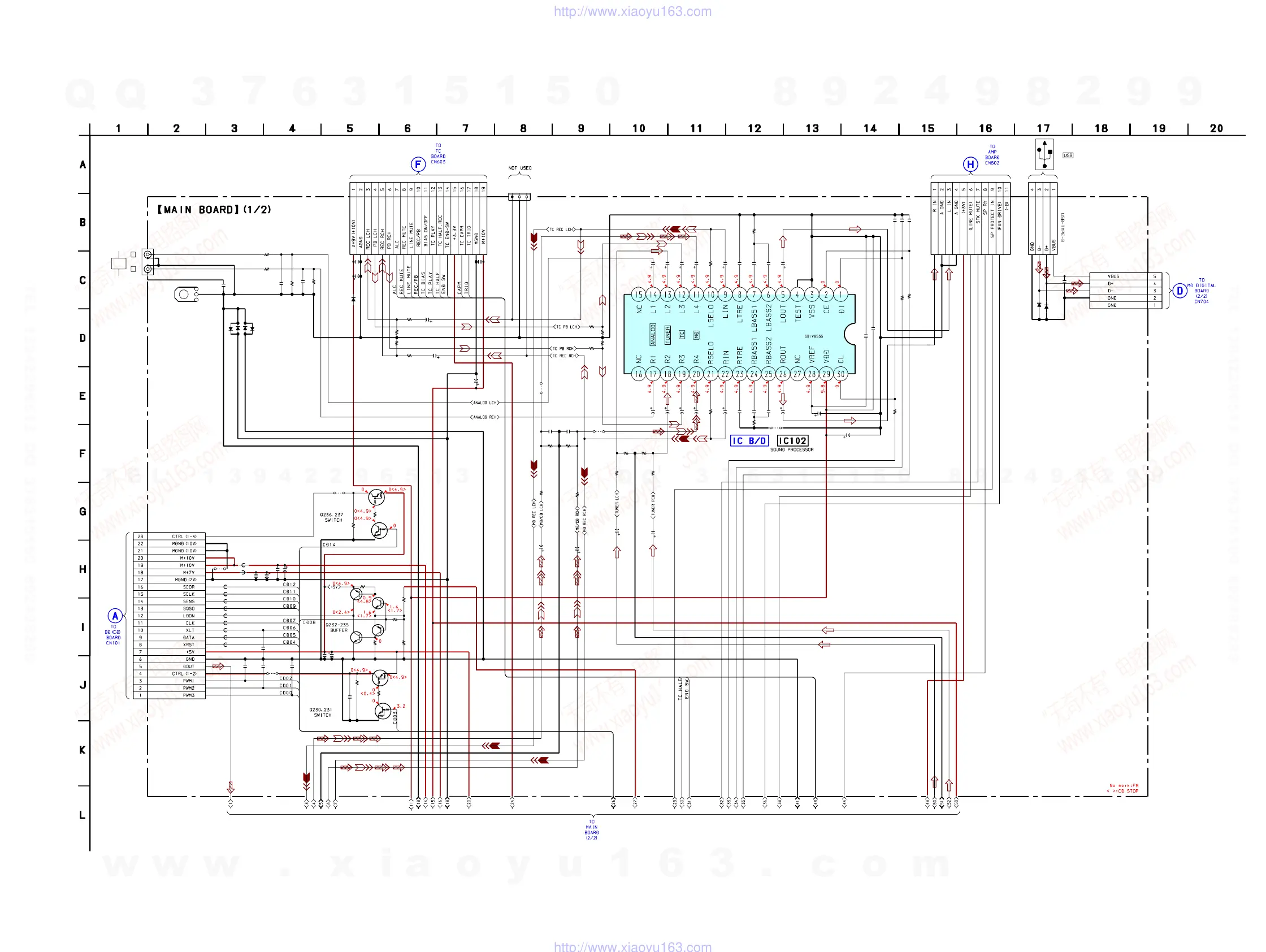
Task: Click the NOT USED connector label
Action: click(x=519, y=168)
